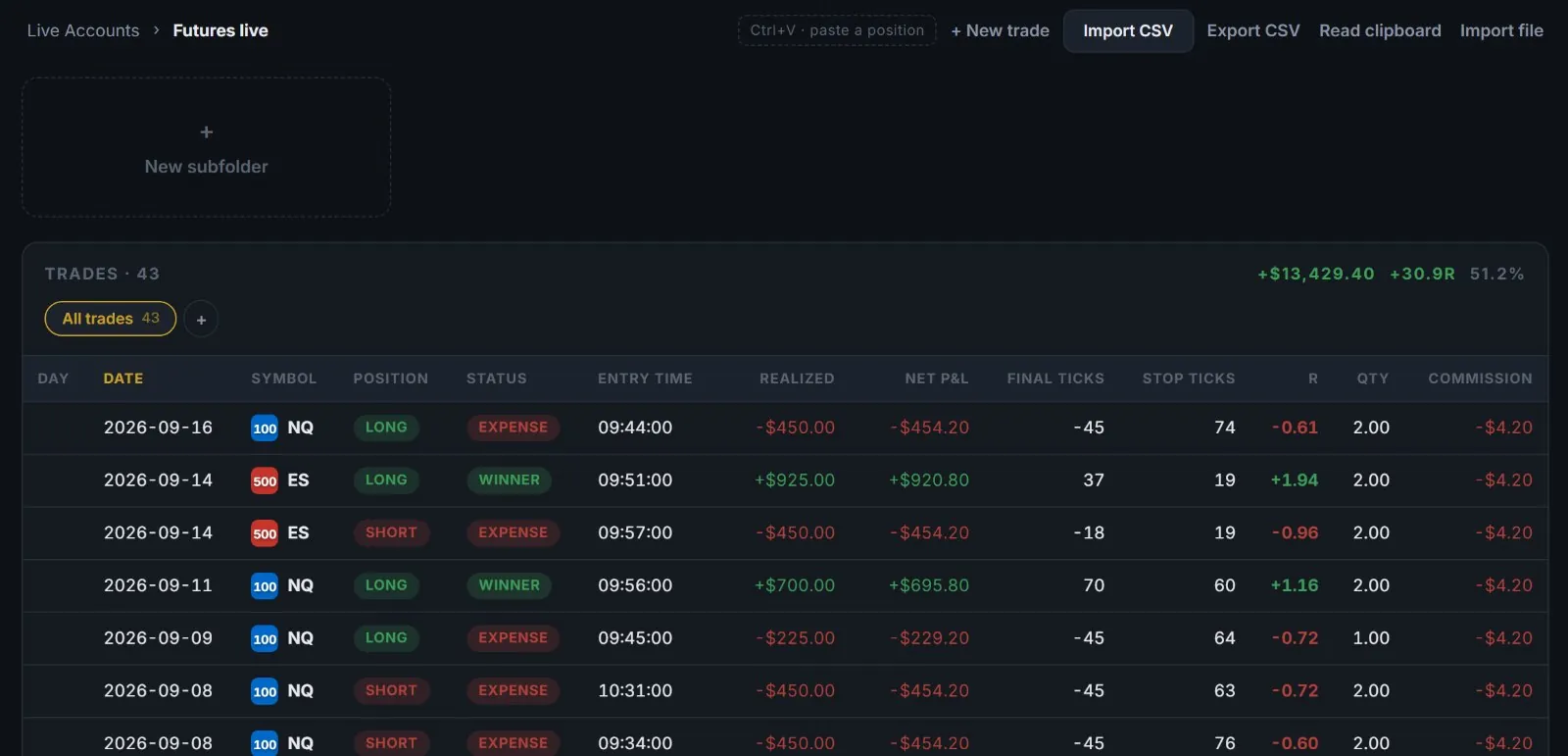Sort by the DATE column header

pos(123,378)
